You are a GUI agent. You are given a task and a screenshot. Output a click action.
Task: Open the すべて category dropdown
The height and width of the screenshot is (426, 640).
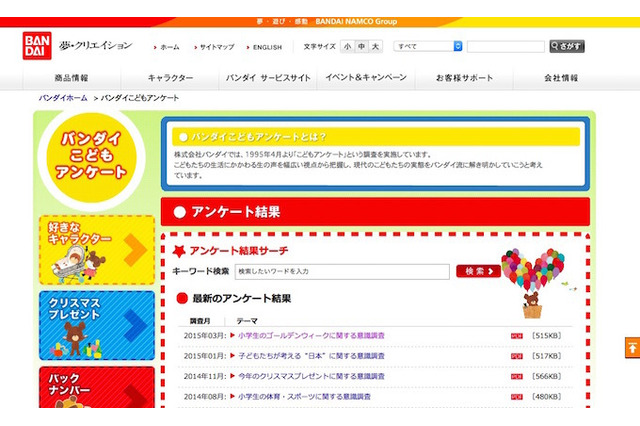428,47
